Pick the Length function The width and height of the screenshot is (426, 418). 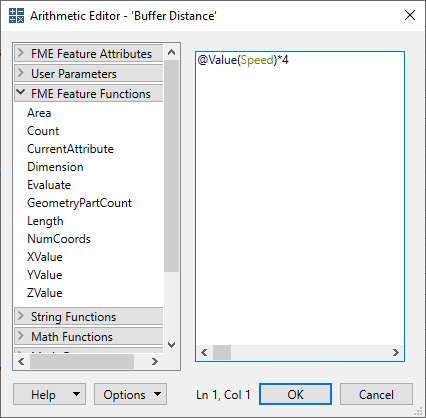tap(45, 221)
